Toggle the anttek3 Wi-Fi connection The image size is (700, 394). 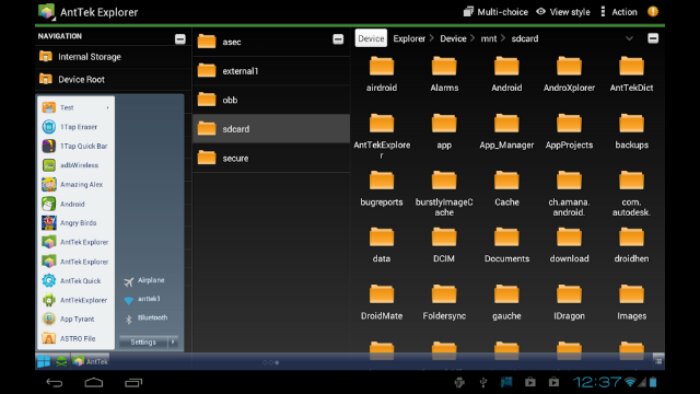(142, 299)
